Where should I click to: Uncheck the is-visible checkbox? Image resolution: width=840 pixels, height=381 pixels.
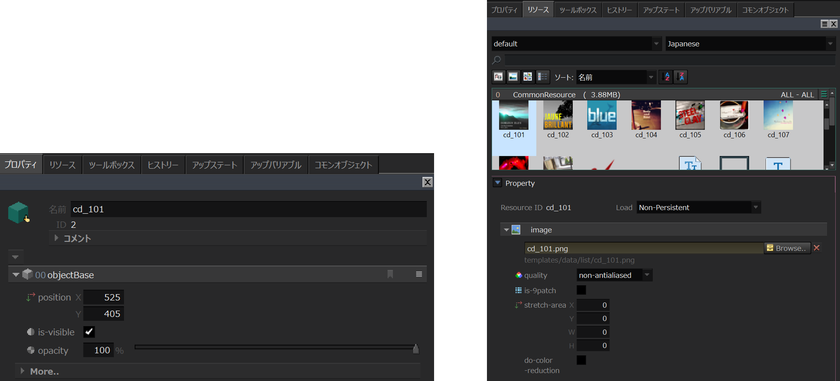click(x=89, y=332)
